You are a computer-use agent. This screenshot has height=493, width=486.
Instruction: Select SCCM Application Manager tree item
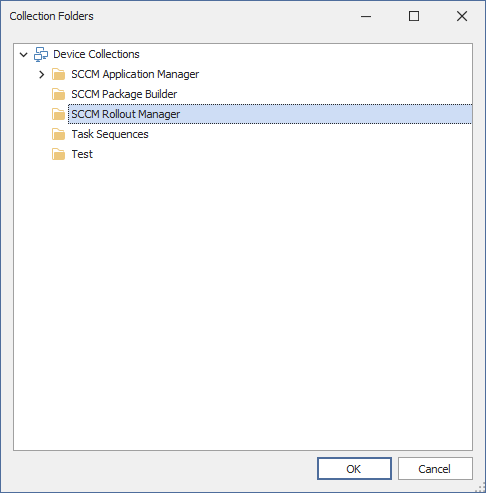point(135,74)
